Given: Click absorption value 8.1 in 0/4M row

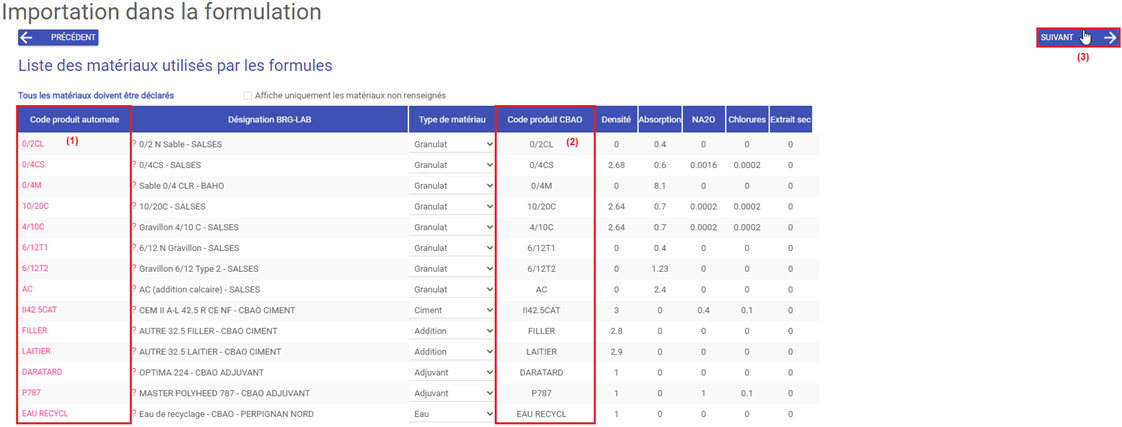Looking at the screenshot, I should coord(660,185).
